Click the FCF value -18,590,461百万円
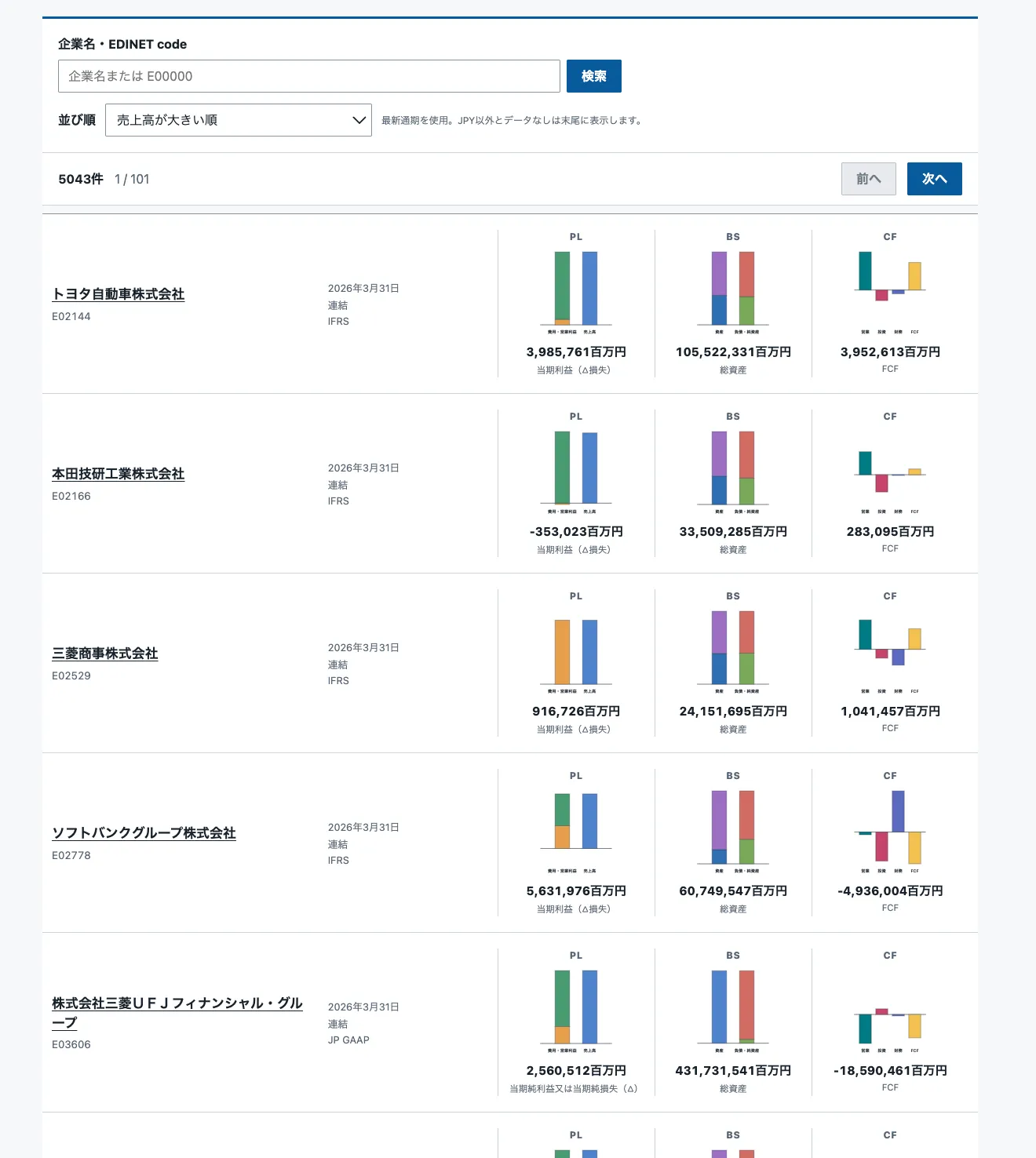The width and height of the screenshot is (1036, 1158). click(x=890, y=1071)
